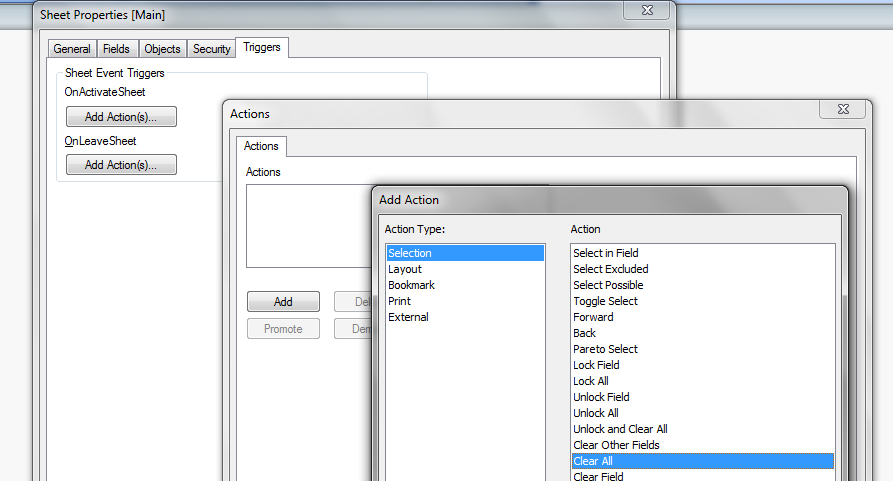The height and width of the screenshot is (481, 893).
Task: Select the Select Excluded action
Action: (703, 269)
